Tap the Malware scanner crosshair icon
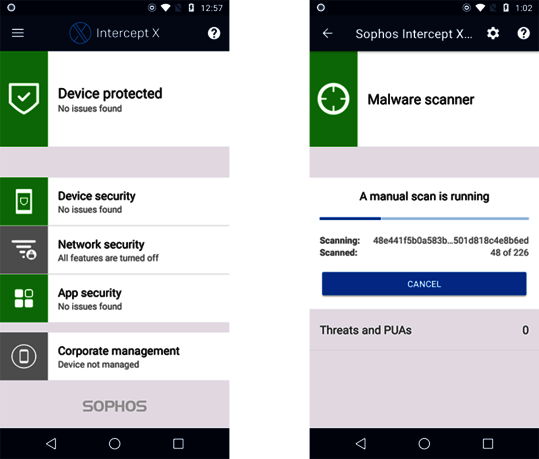The height and width of the screenshot is (459, 539). (x=333, y=99)
